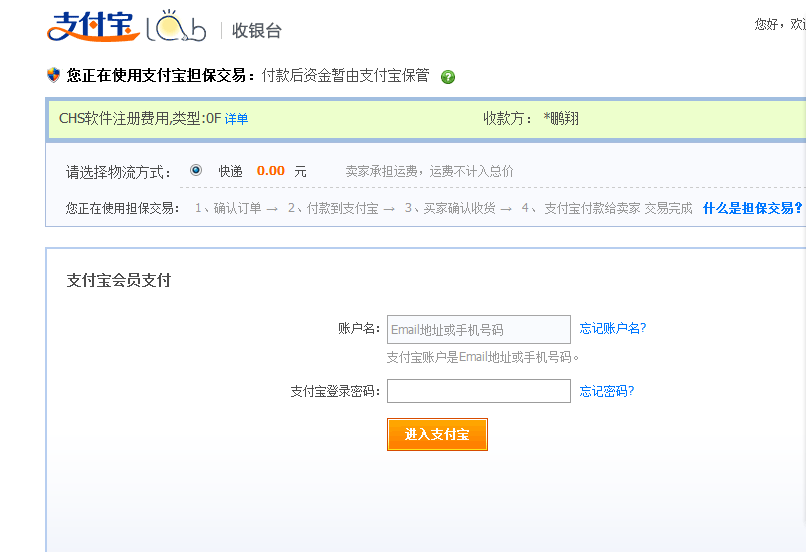806x552 pixels.
Task: Click the 2、付款到支付宝 step text
Action: (x=333, y=208)
